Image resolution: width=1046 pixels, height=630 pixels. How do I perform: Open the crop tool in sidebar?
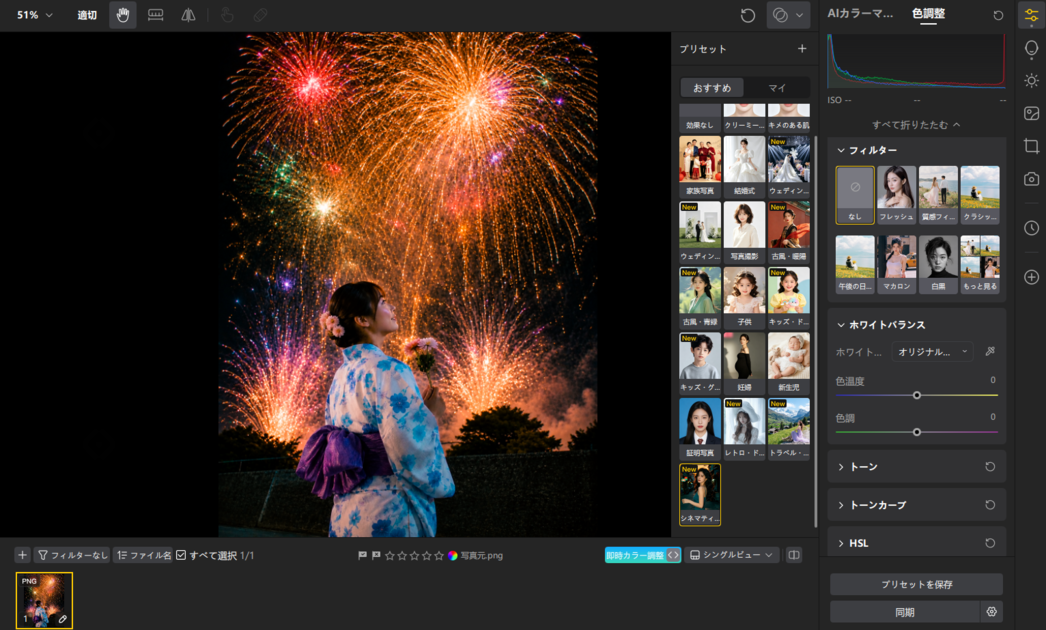[x=1031, y=146]
